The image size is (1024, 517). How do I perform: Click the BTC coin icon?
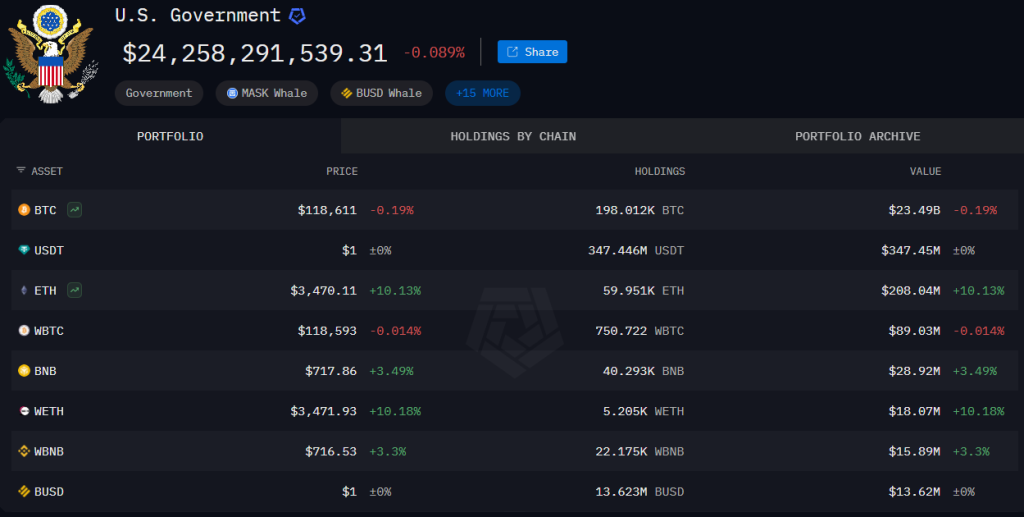click(x=24, y=210)
